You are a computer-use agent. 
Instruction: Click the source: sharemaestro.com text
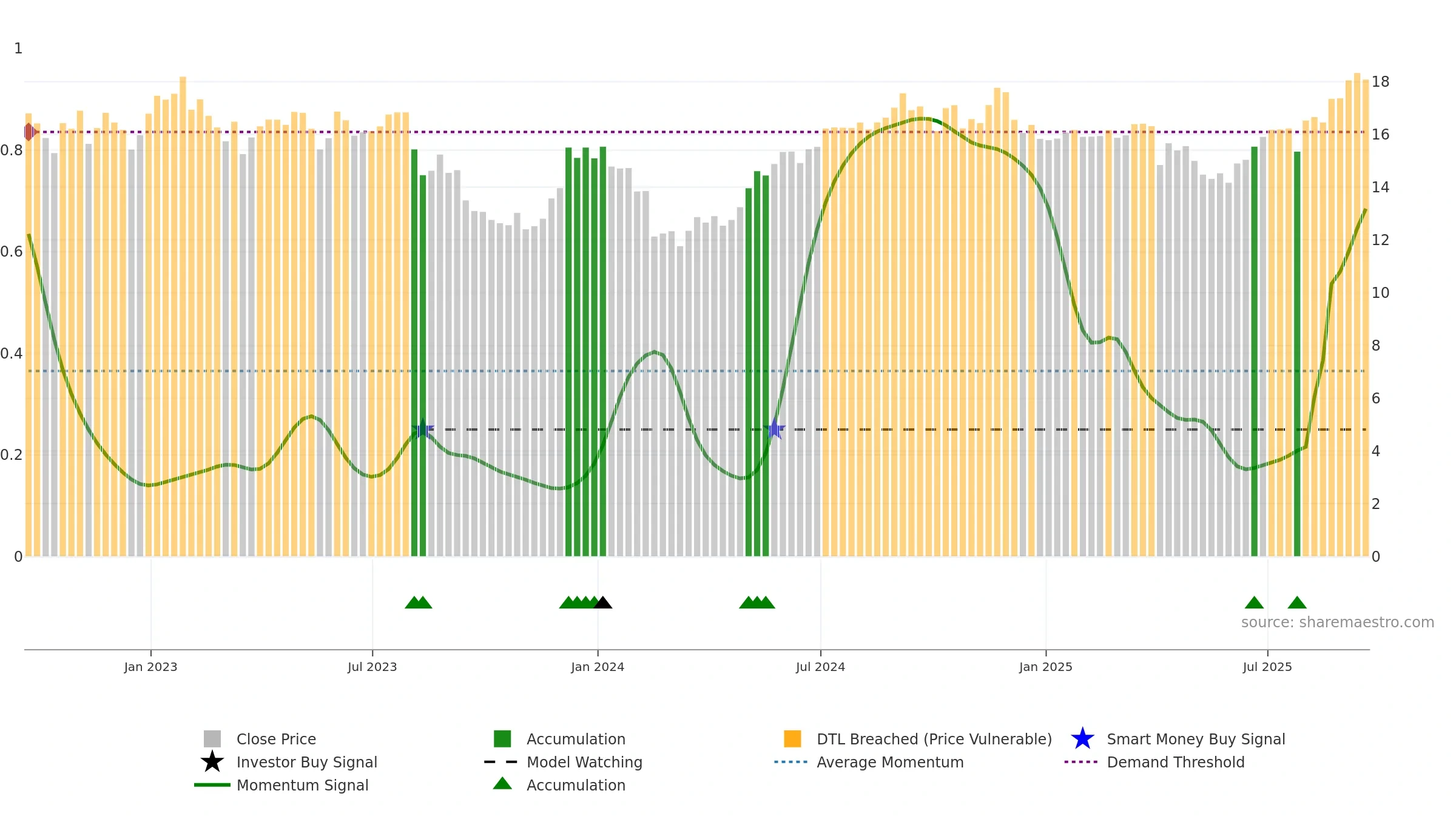pos(1338,622)
